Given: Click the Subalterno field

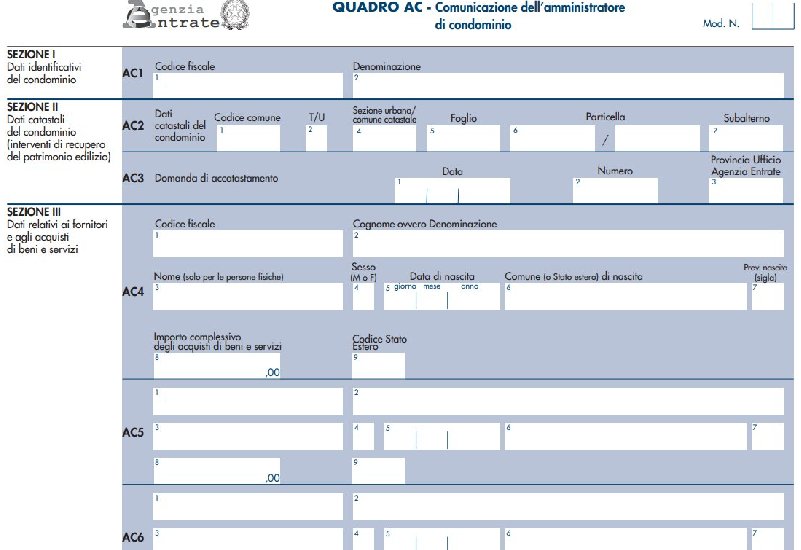Looking at the screenshot, I should point(745,138).
